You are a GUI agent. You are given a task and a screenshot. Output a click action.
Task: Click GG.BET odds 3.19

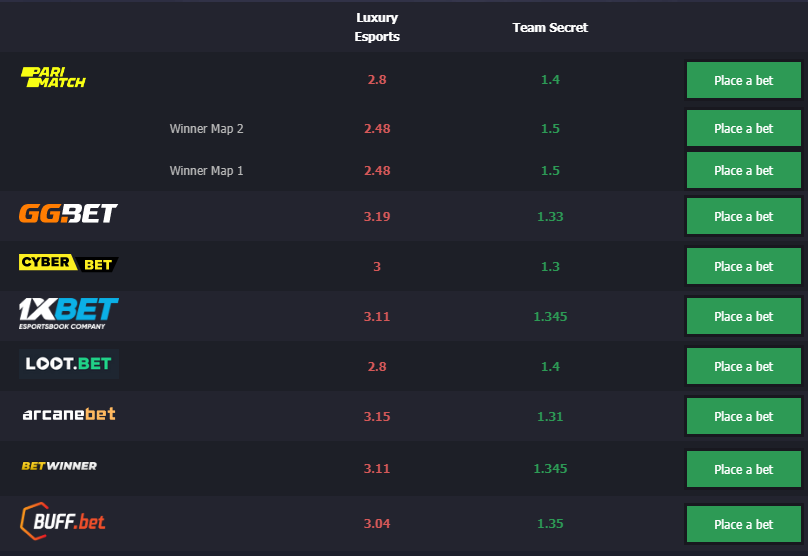coord(377,216)
